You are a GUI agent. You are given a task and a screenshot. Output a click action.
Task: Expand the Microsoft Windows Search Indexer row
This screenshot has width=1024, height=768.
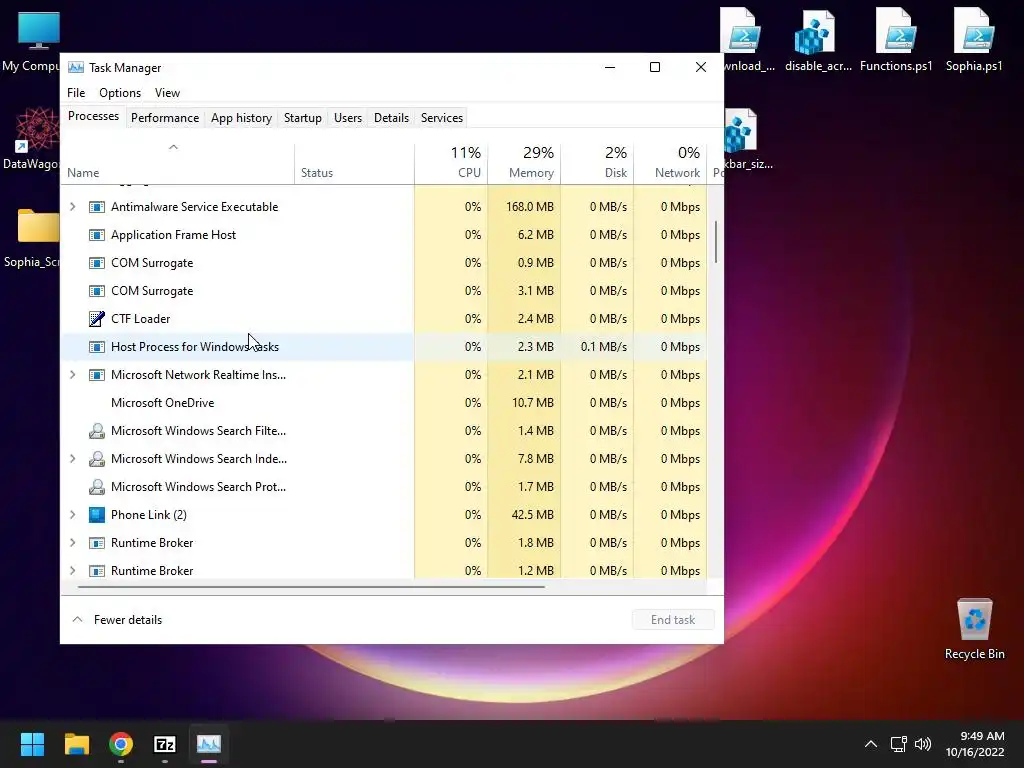point(72,459)
